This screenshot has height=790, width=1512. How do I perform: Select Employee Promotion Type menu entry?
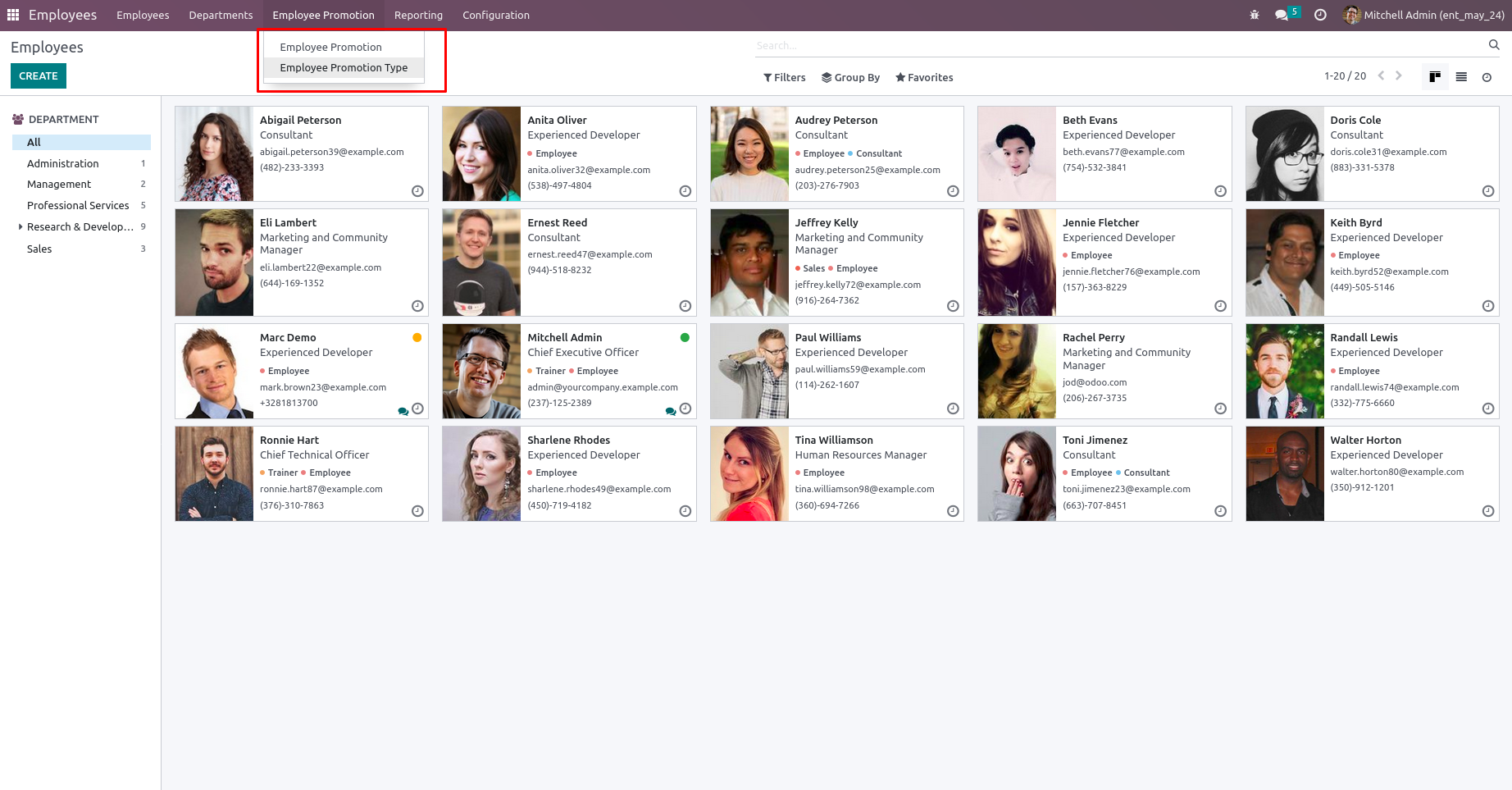tap(344, 68)
